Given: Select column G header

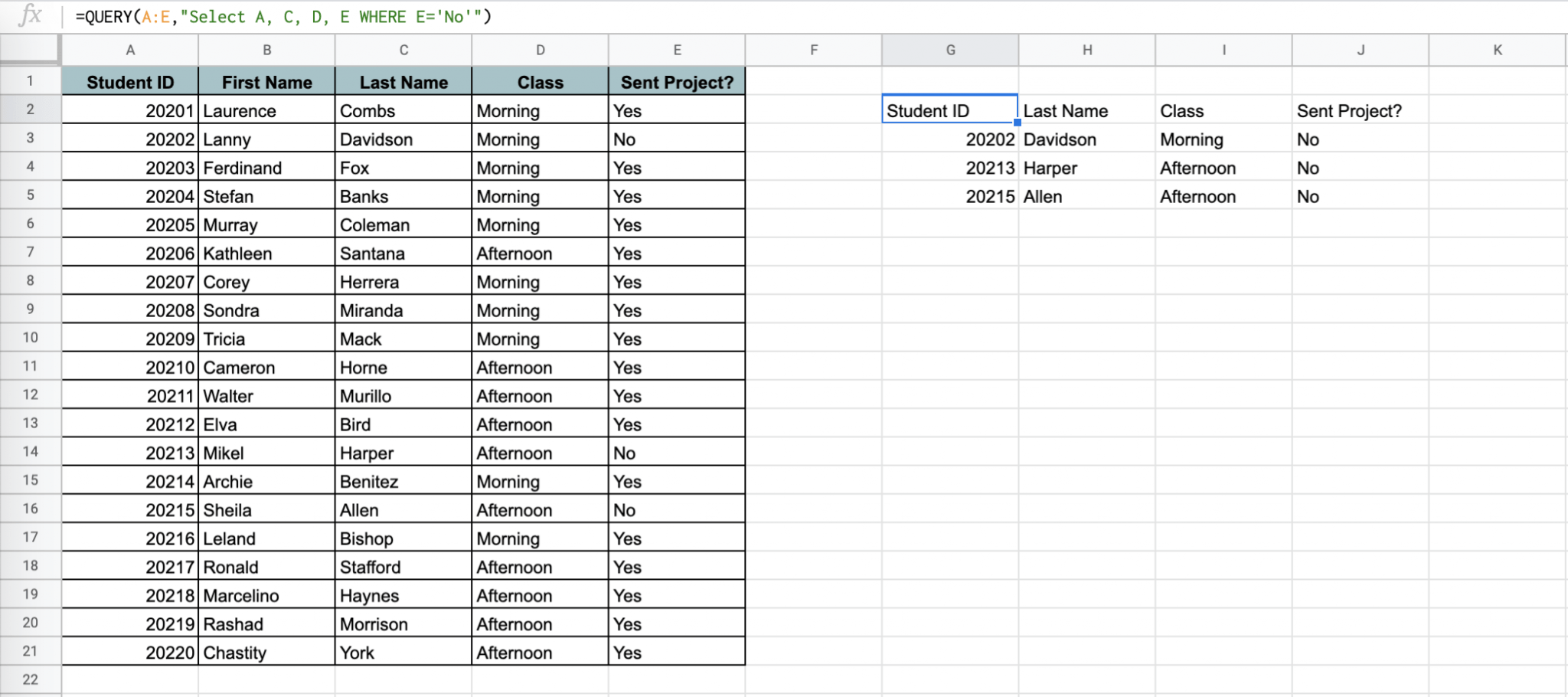Looking at the screenshot, I should click(950, 50).
